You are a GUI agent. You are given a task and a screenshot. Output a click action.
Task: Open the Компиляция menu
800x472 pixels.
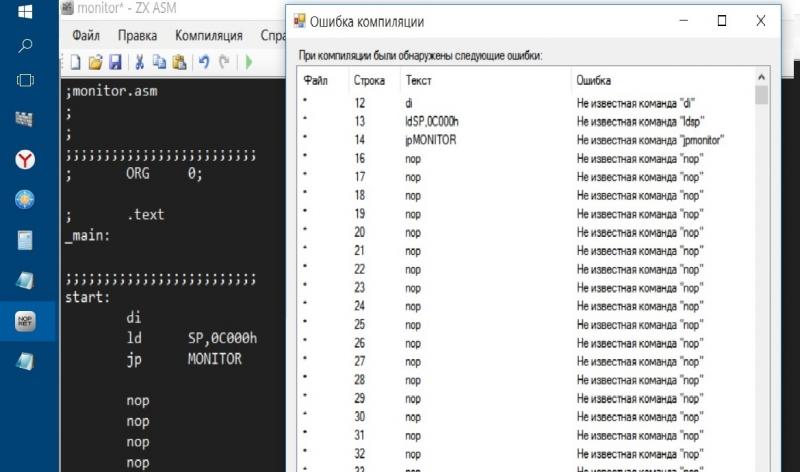[209, 36]
